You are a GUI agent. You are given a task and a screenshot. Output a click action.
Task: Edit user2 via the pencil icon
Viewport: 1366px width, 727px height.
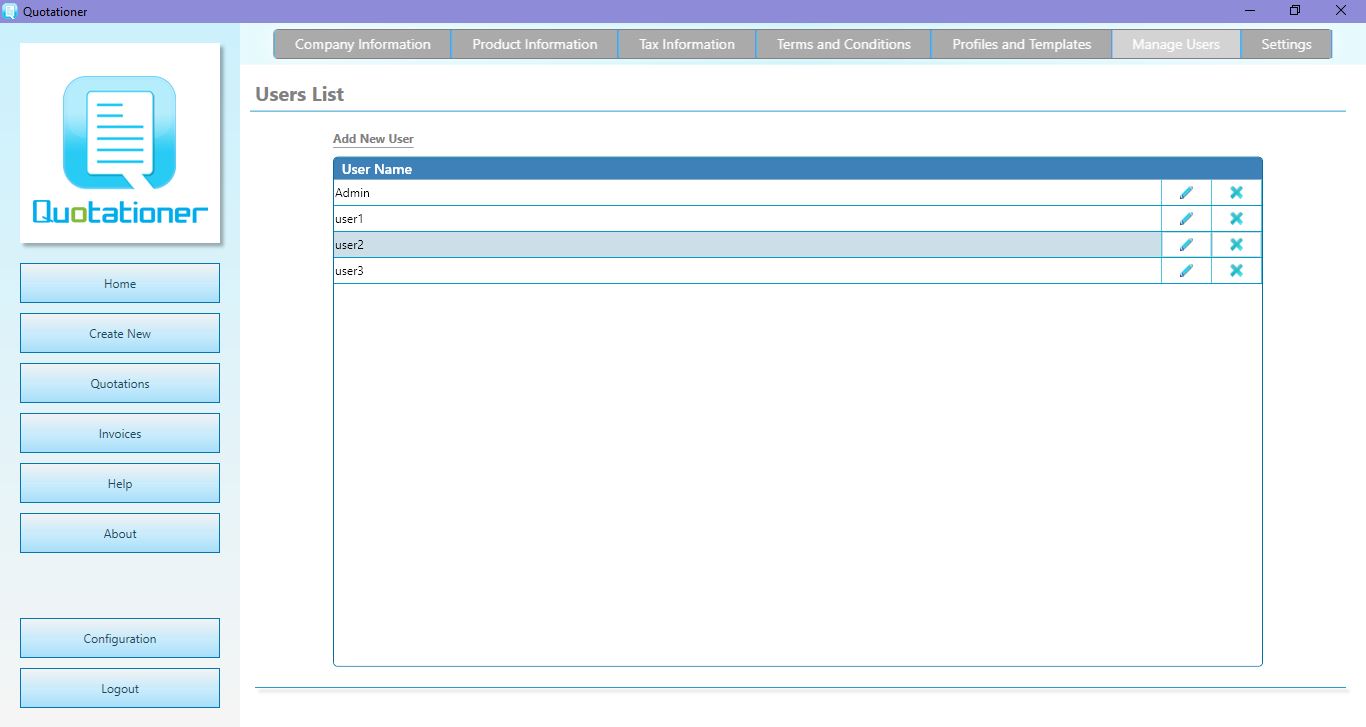pyautogui.click(x=1186, y=245)
